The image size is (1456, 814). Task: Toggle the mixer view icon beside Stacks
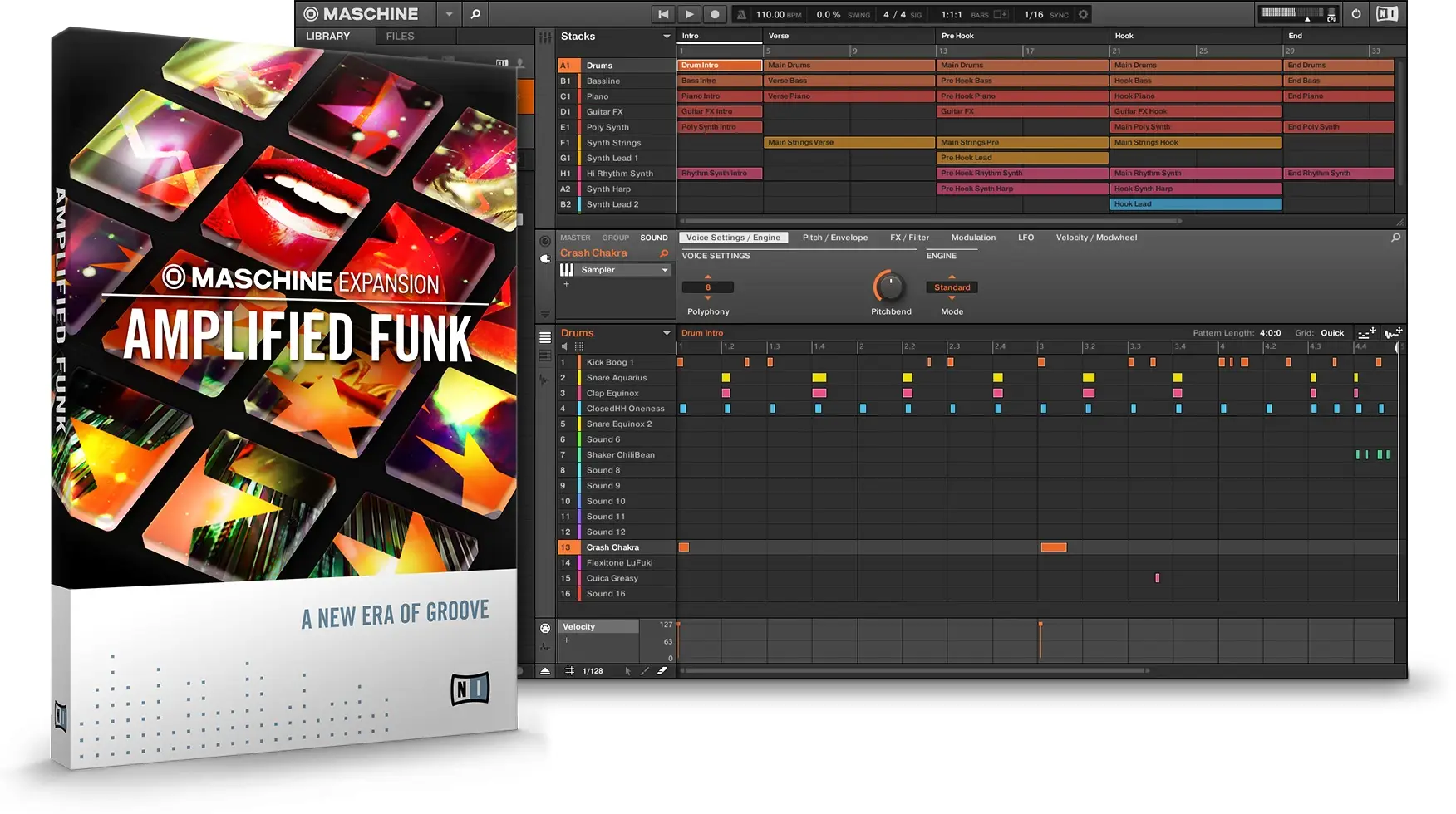click(x=545, y=37)
